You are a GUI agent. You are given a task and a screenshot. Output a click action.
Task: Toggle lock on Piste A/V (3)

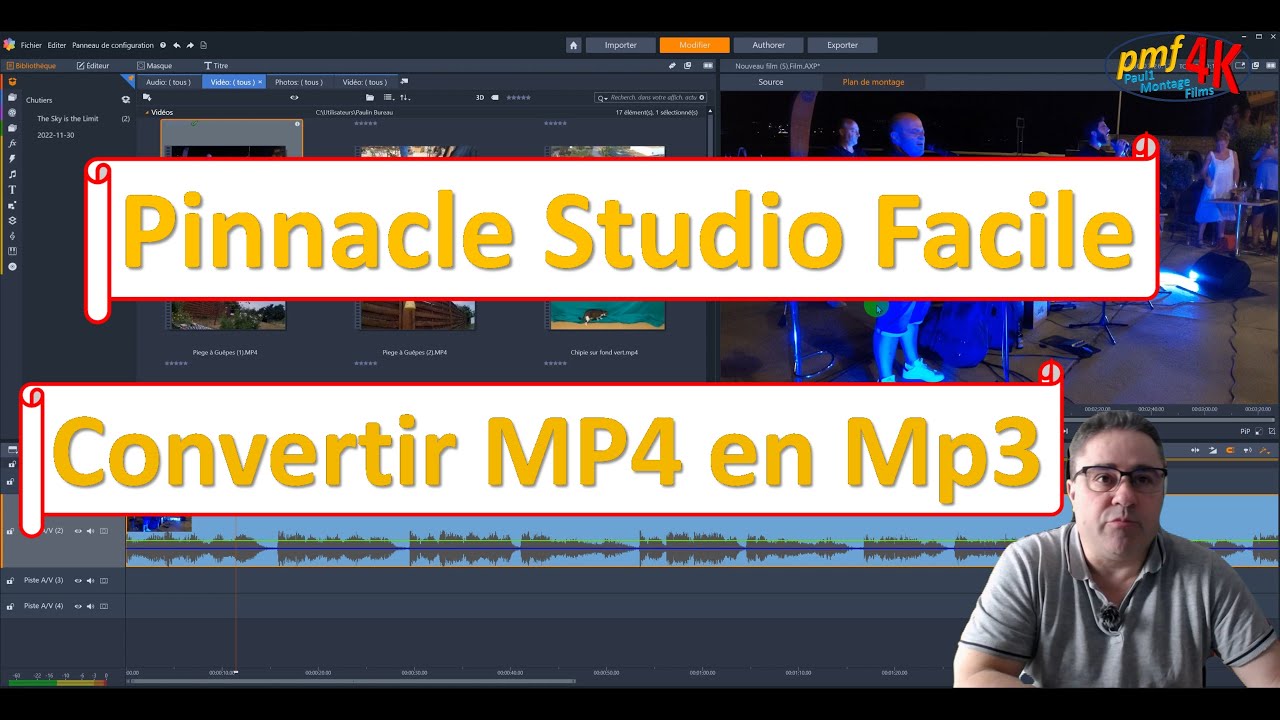point(11,580)
